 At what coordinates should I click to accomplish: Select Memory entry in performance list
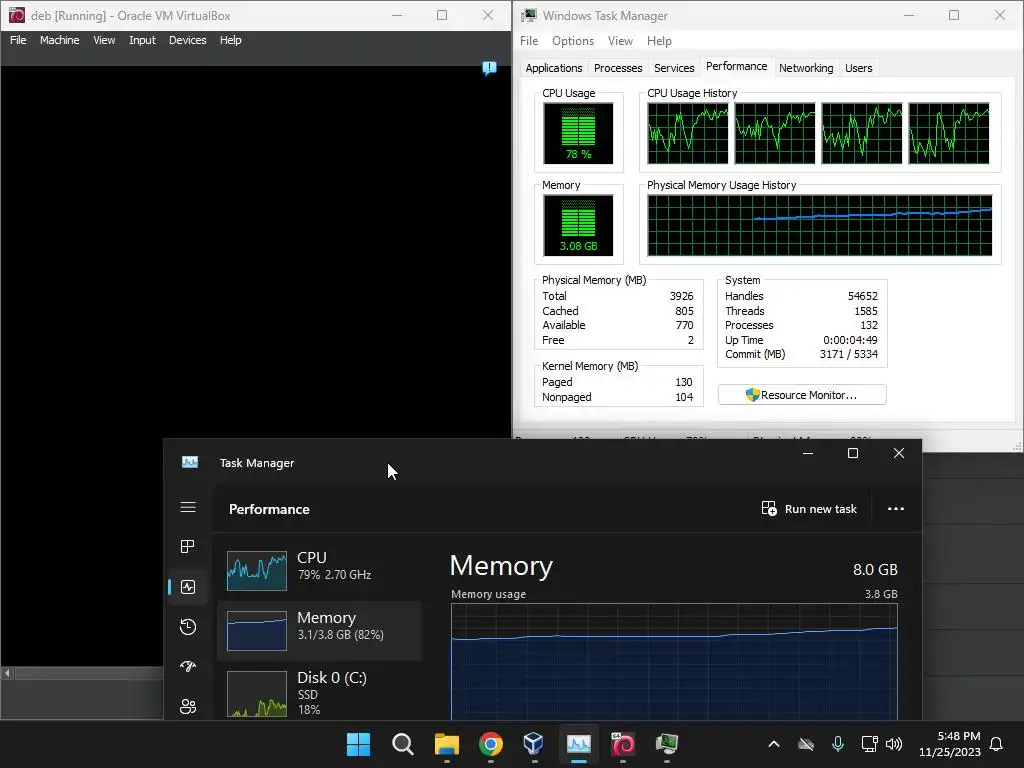pos(319,630)
